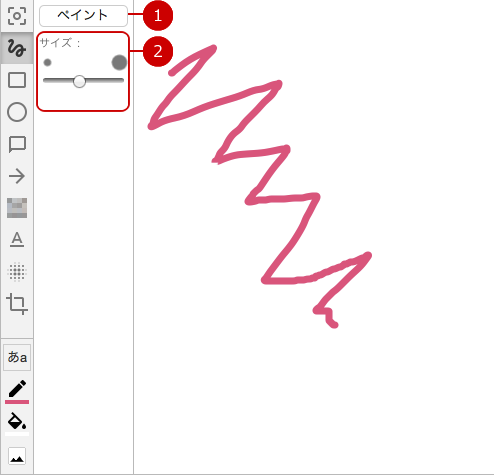494x476 pixels.
Task: Open the あa font settings
Action: pos(17,357)
